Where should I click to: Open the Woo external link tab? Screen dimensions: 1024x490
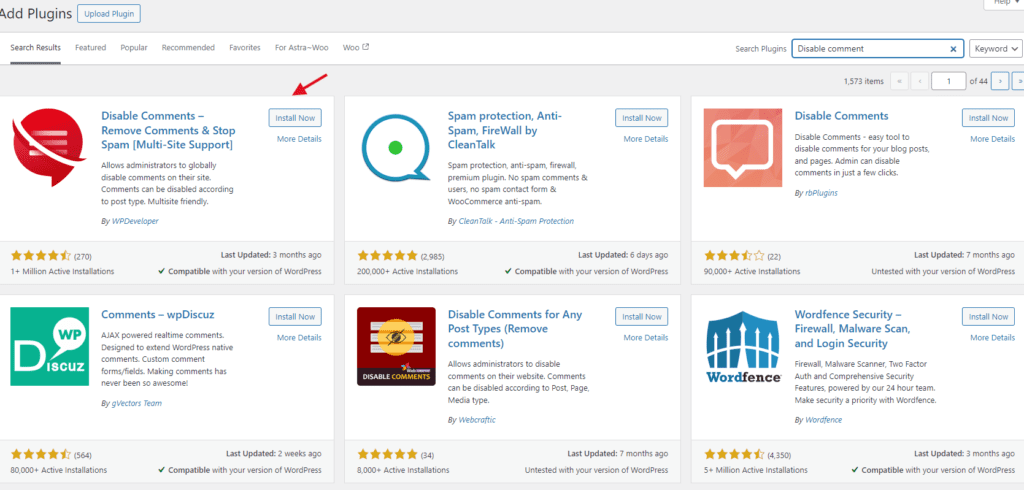click(x=356, y=48)
